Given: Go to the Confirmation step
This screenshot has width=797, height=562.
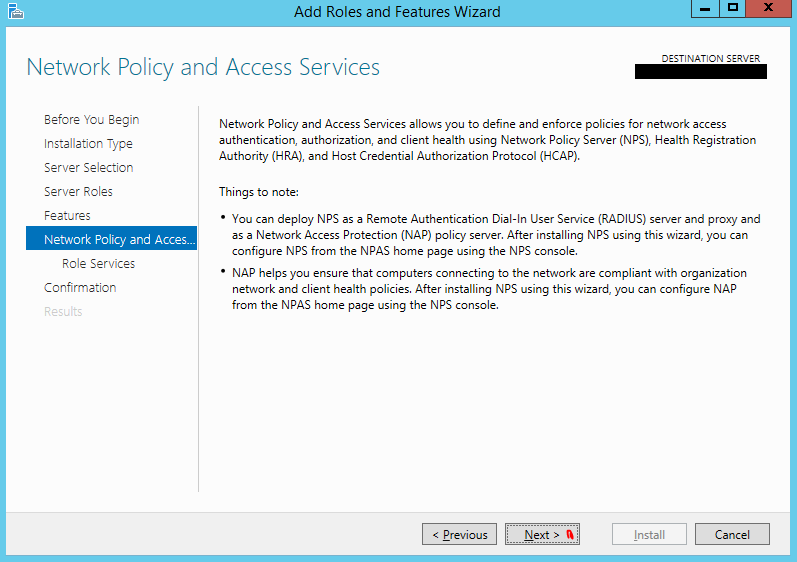Looking at the screenshot, I should 80,288.
